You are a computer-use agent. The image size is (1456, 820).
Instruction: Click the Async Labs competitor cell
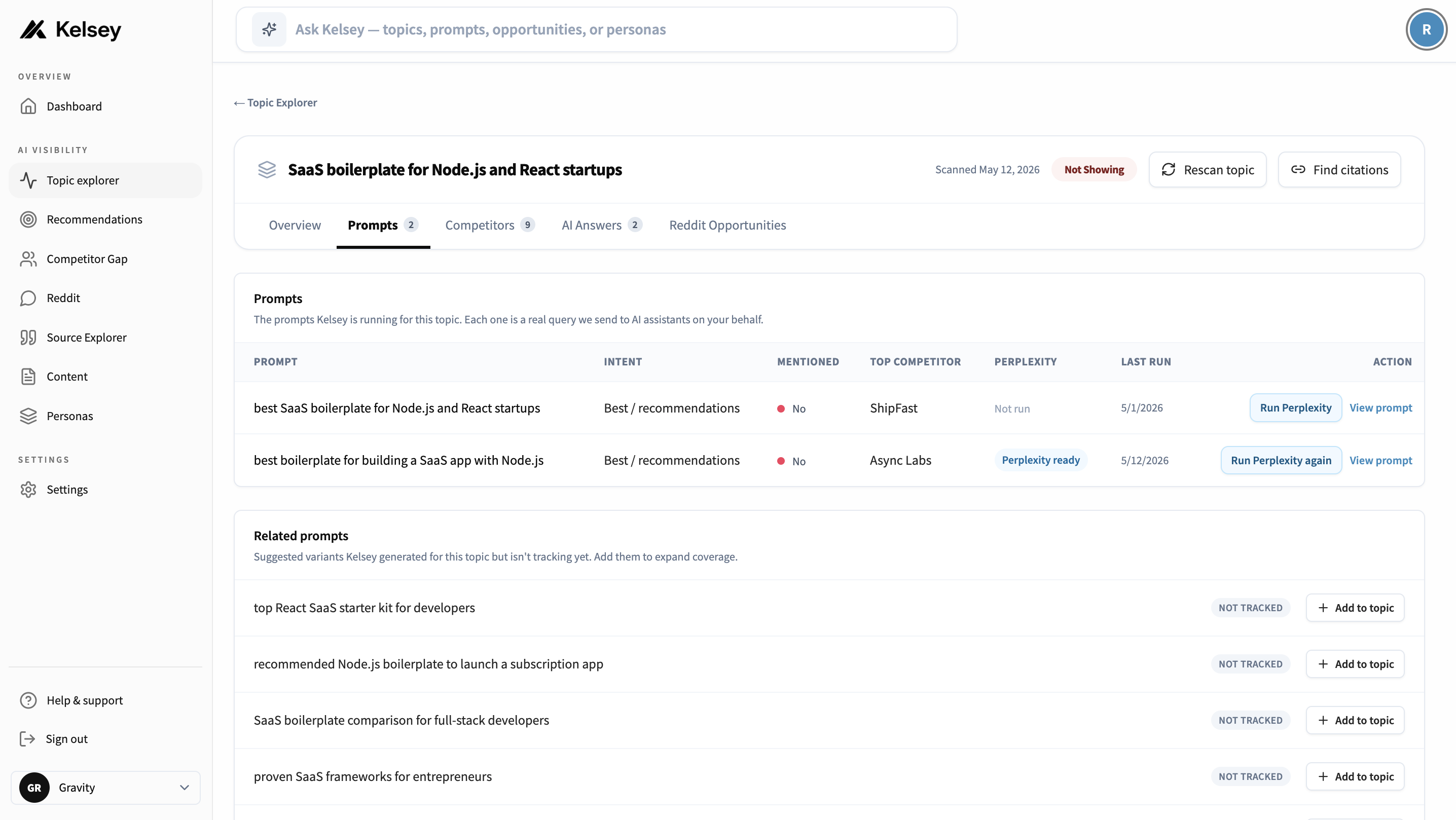(x=900, y=460)
